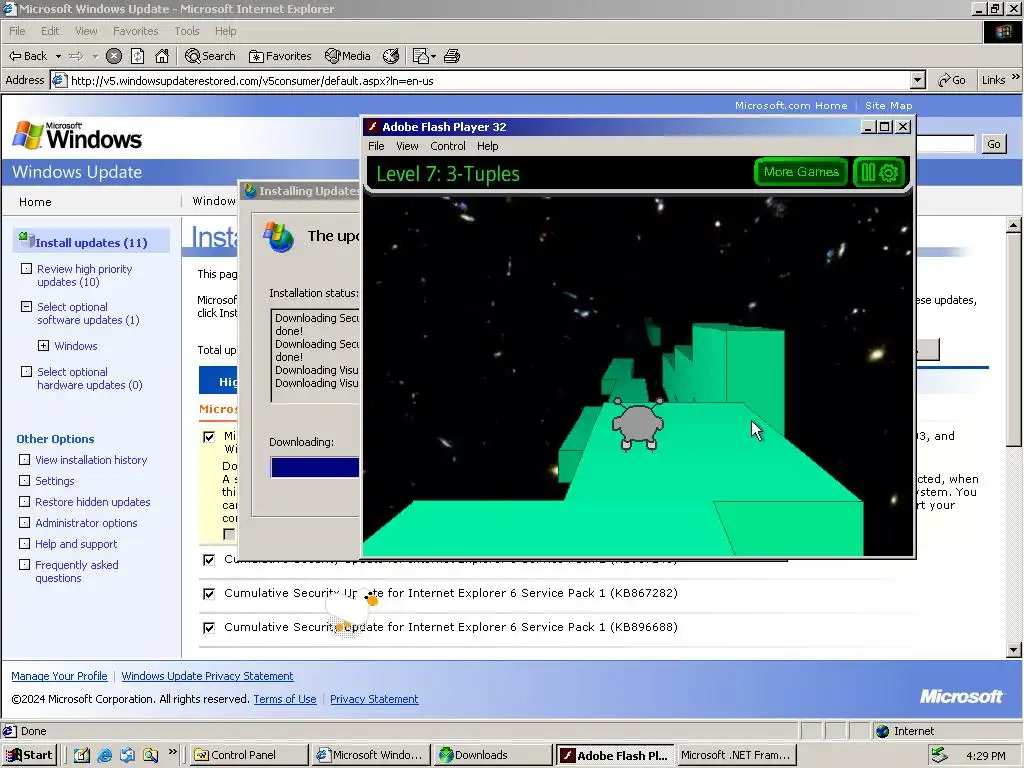1024x768 pixels.
Task: Open the Flash Player Control menu
Action: tap(447, 146)
